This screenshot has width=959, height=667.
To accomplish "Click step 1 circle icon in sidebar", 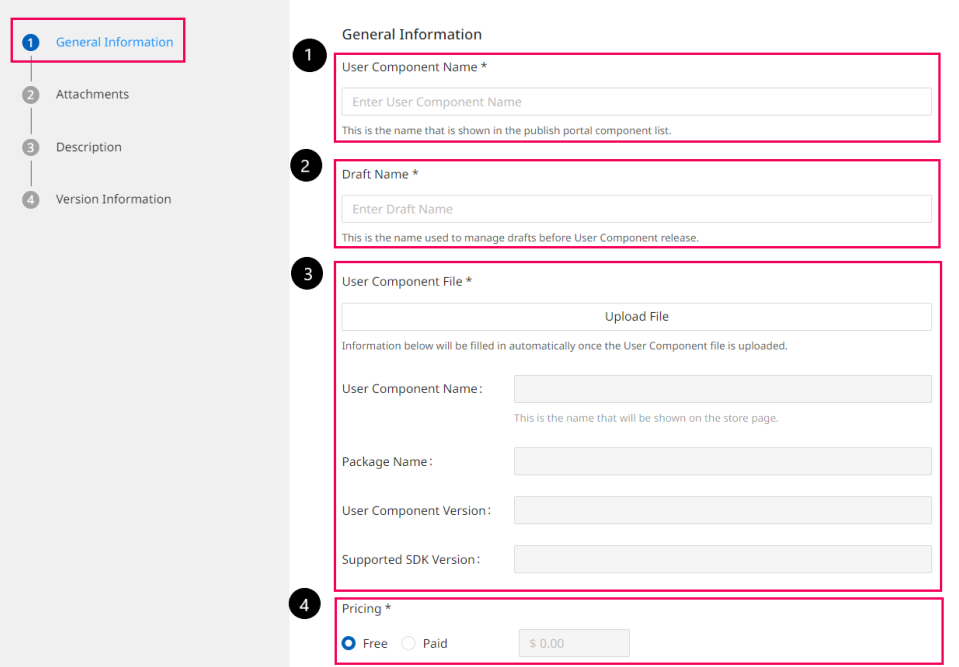I will 31,42.
